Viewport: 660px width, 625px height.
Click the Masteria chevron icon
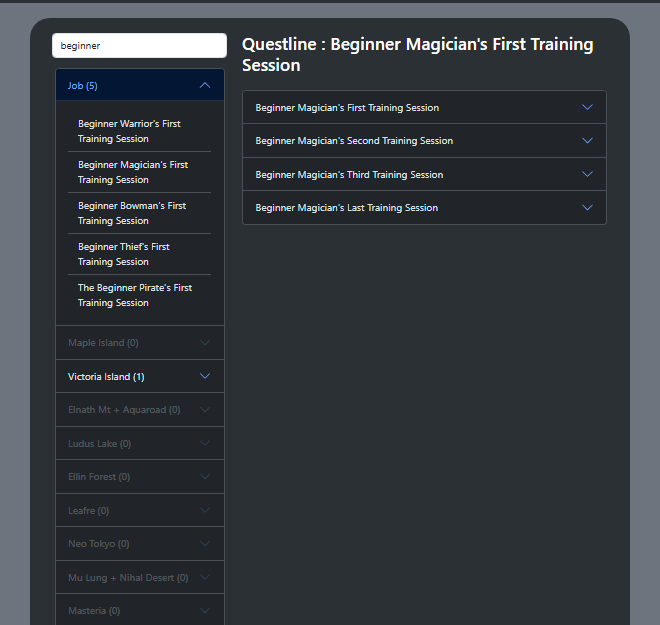pos(205,610)
